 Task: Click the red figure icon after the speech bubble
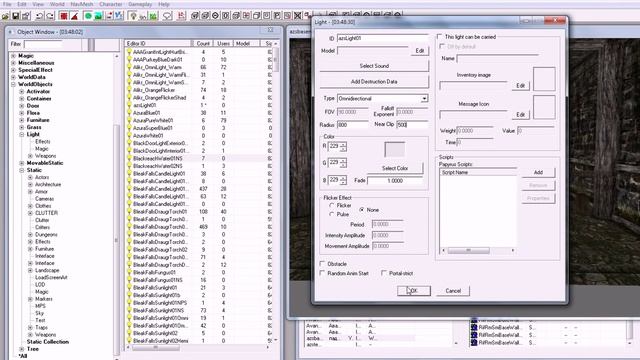[182, 16]
